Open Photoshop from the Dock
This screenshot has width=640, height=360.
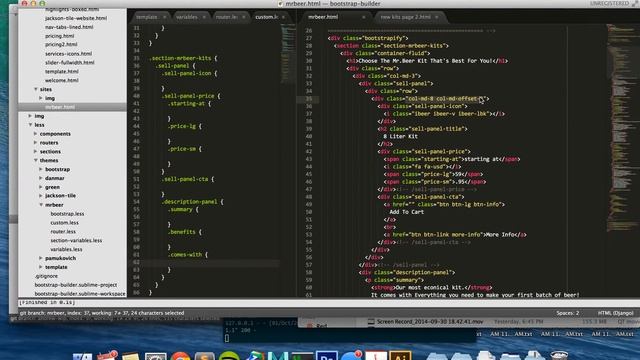pos(327,356)
